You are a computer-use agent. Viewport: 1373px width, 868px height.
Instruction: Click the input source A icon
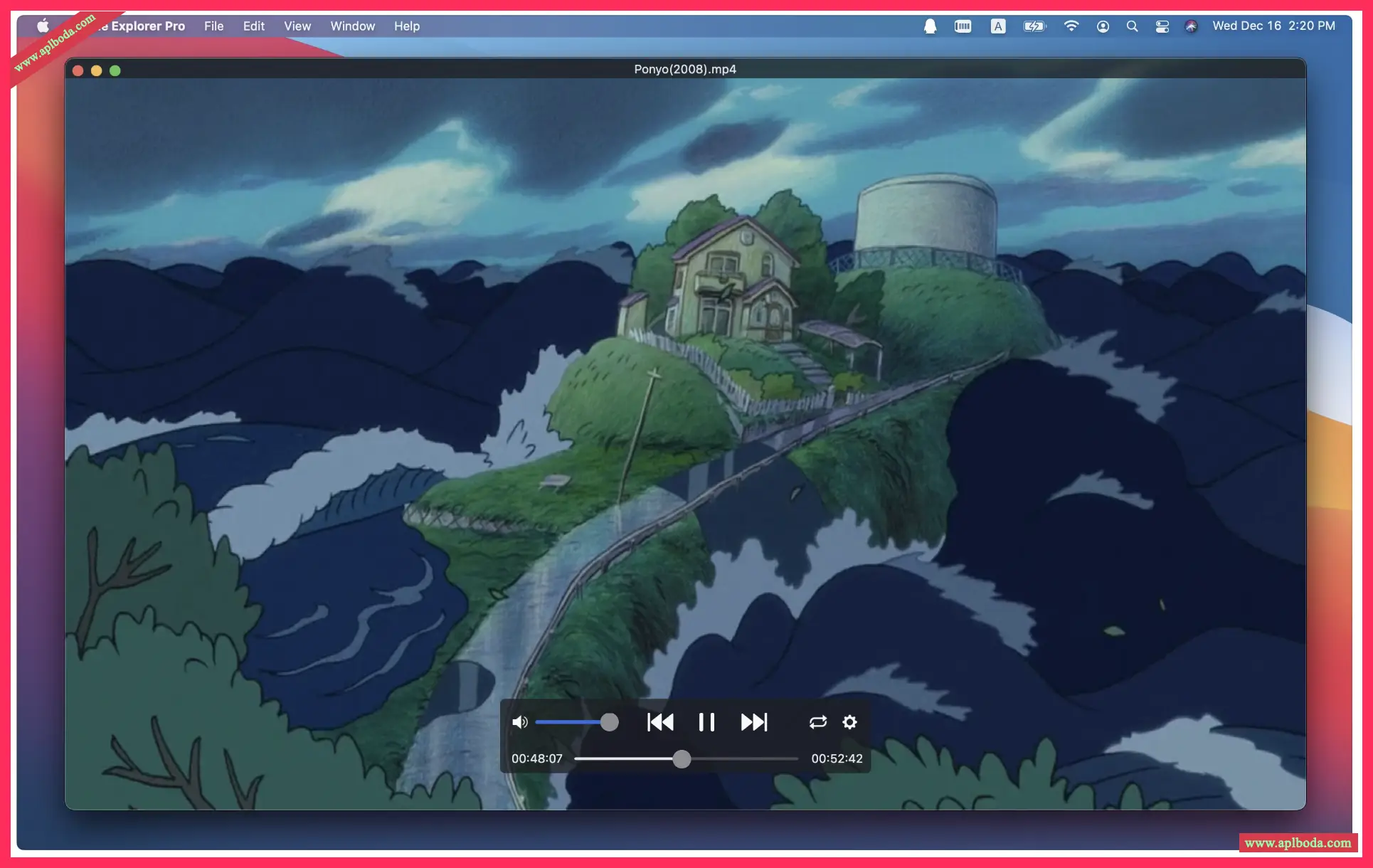pyautogui.click(x=998, y=26)
